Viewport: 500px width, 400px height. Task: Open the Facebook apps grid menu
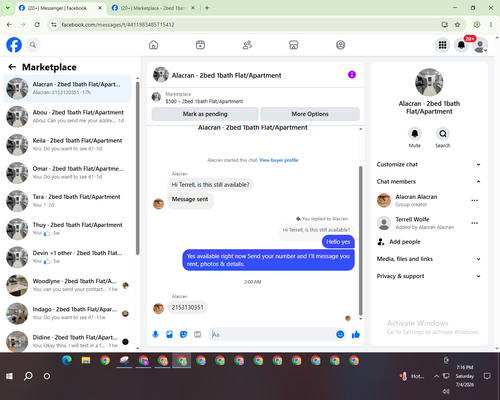(x=442, y=45)
